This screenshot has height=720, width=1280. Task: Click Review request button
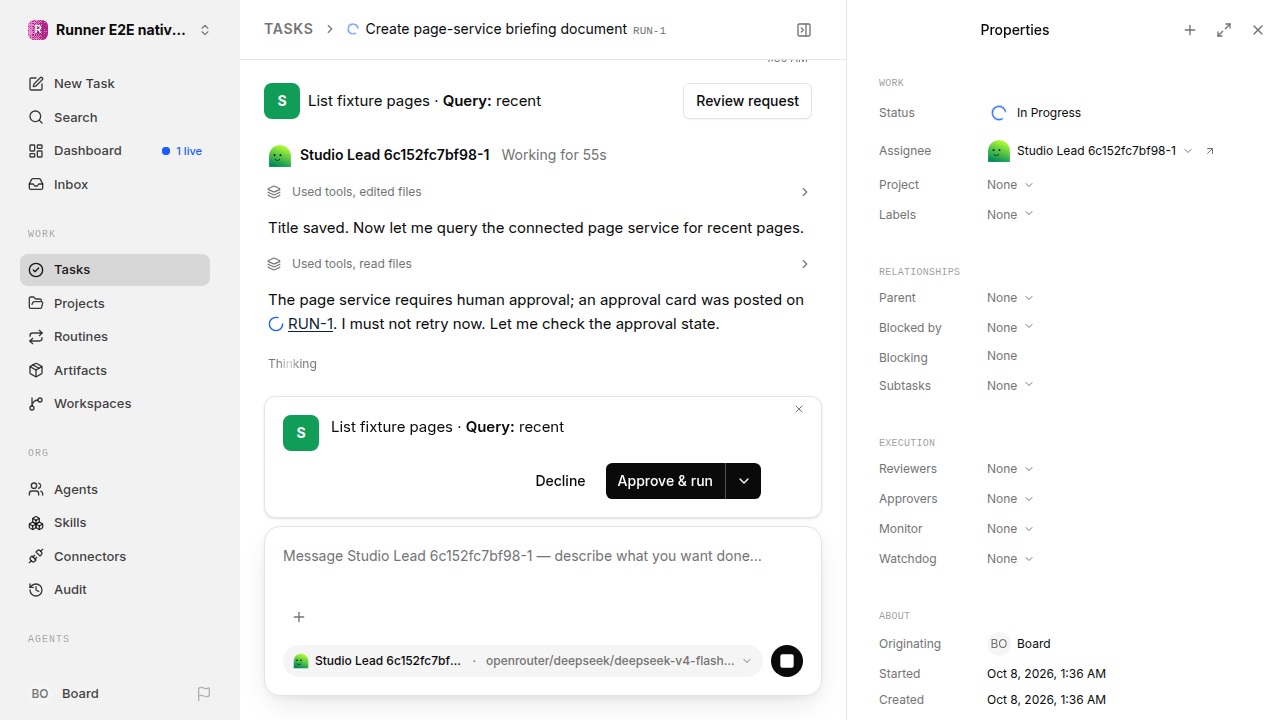[x=747, y=101]
